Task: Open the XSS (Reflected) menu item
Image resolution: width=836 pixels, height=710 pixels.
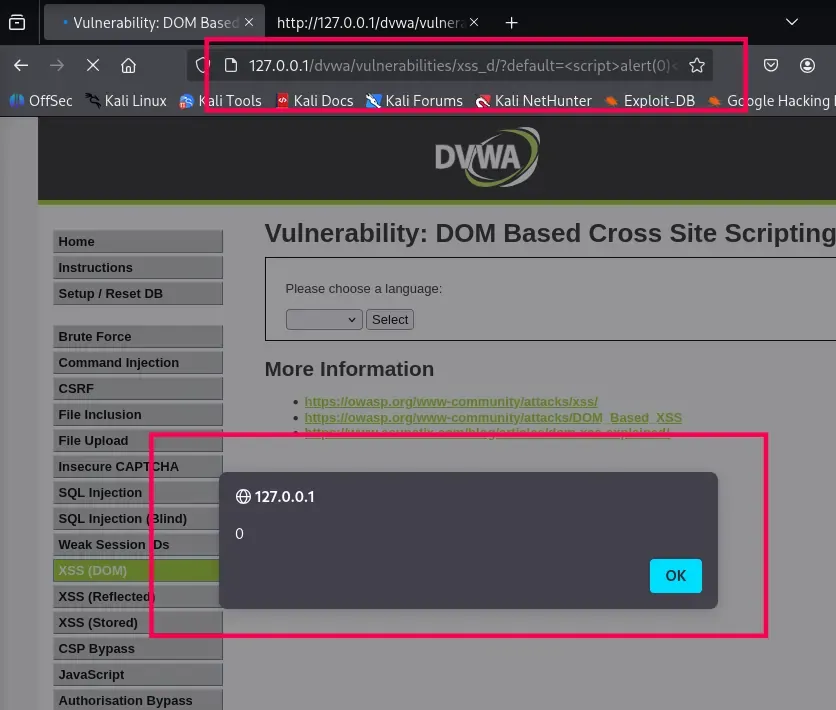Action: point(136,596)
